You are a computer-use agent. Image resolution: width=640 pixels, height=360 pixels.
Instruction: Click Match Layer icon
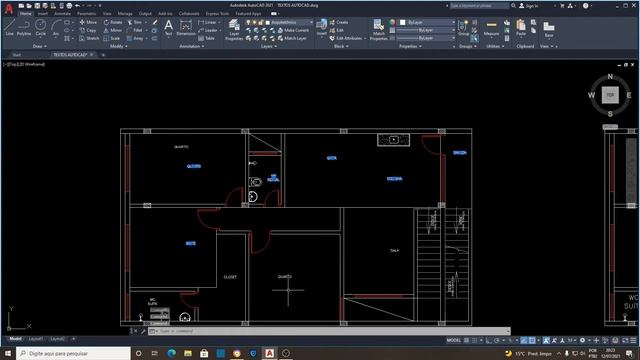point(292,38)
